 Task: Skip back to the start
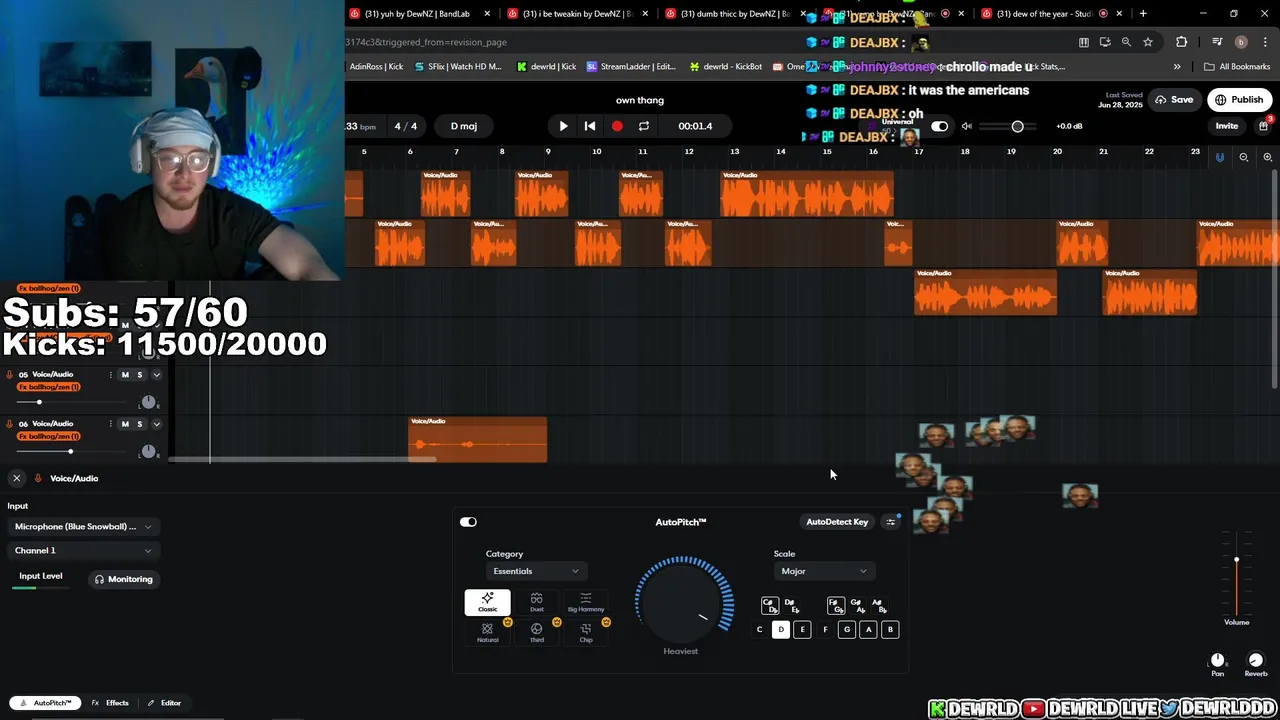(x=590, y=126)
